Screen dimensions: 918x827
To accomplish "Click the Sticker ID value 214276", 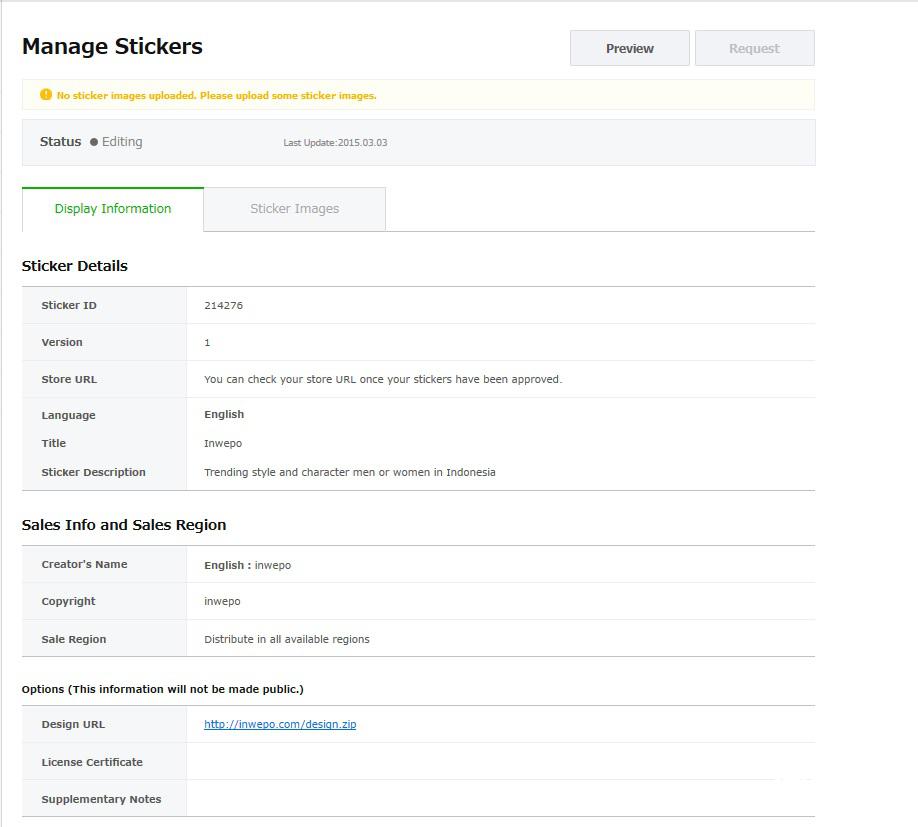I will click(x=223, y=305).
